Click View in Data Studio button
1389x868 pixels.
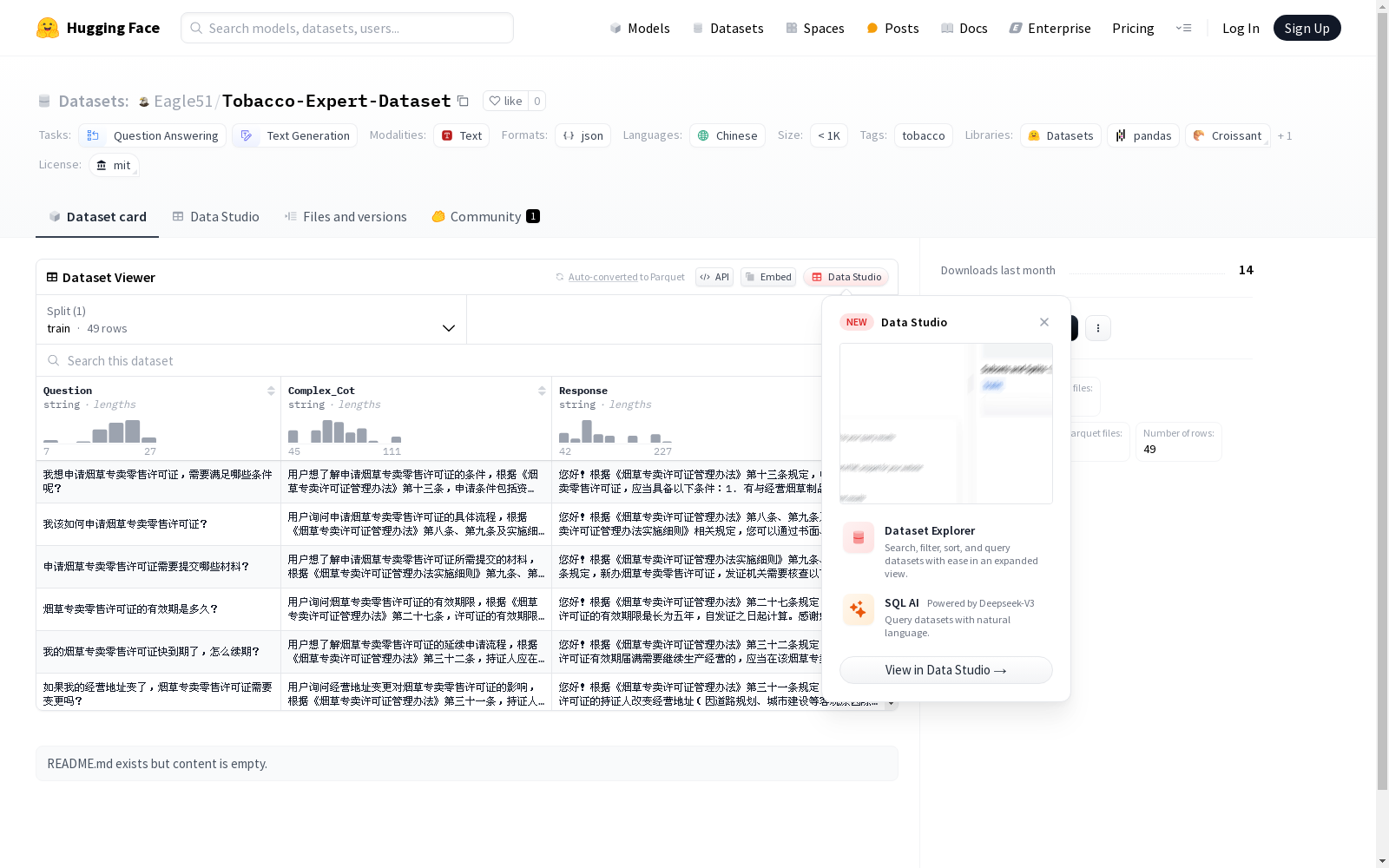(946, 670)
